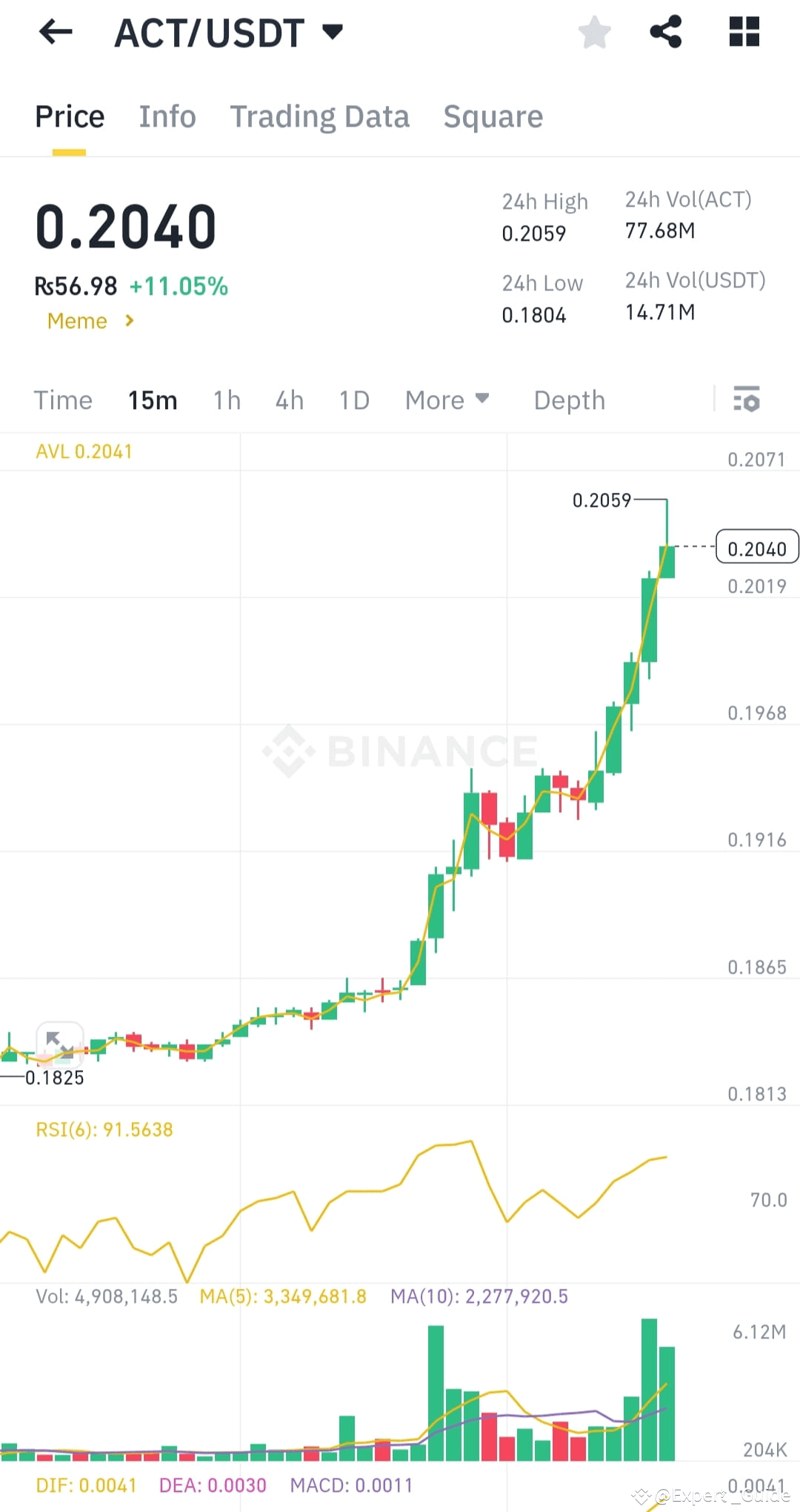
Task: Share the ACT/USDT chart
Action: pos(665,32)
